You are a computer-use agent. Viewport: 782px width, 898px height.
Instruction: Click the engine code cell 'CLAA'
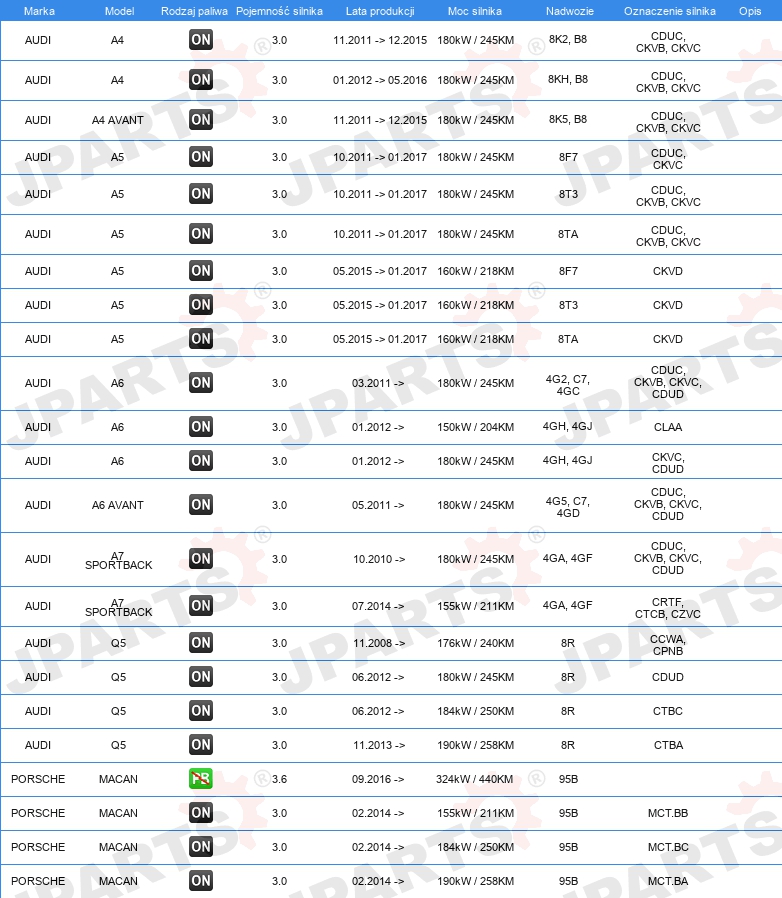coord(668,427)
